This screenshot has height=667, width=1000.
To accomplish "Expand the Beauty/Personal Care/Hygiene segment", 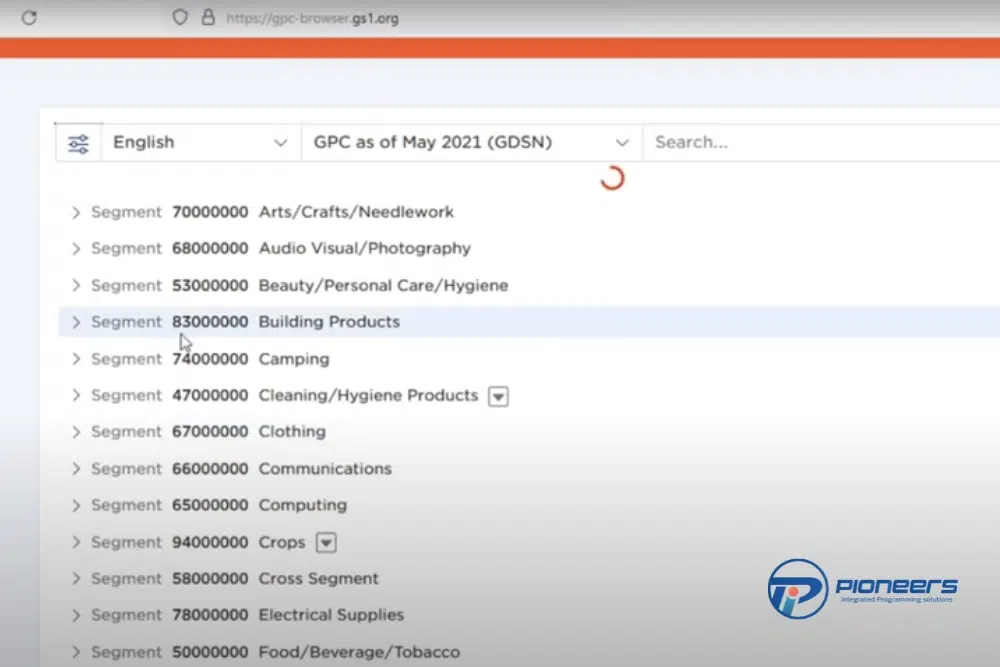I will [x=76, y=285].
